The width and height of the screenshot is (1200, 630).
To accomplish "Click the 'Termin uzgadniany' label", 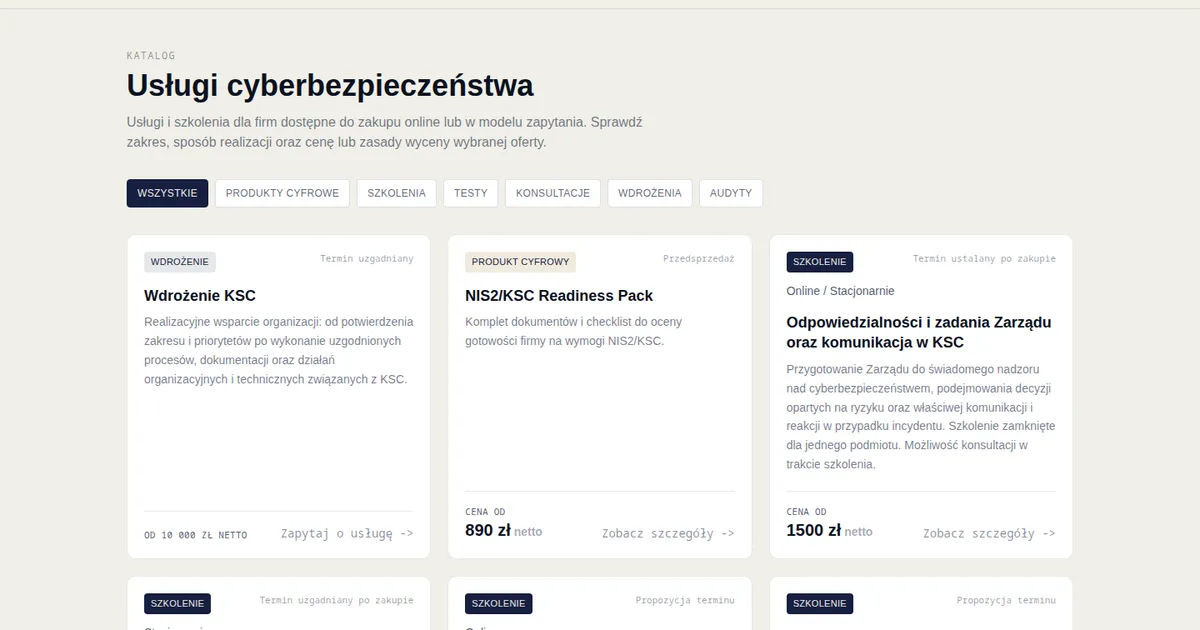I will [x=367, y=259].
